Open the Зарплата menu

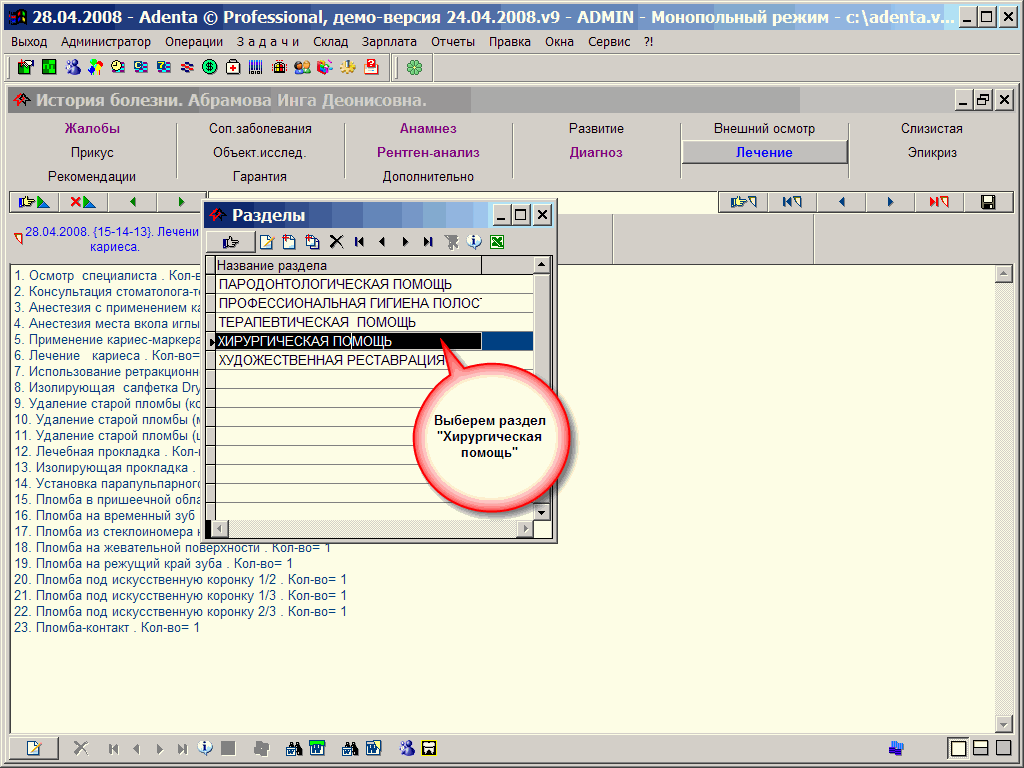click(x=390, y=42)
